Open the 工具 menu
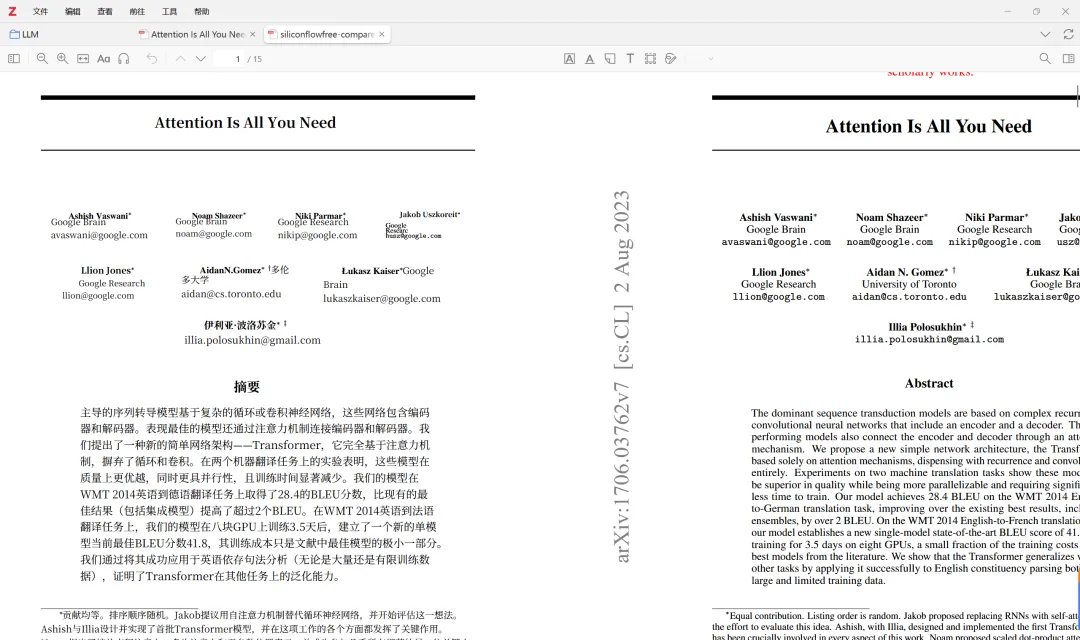1080x640 pixels. click(169, 12)
